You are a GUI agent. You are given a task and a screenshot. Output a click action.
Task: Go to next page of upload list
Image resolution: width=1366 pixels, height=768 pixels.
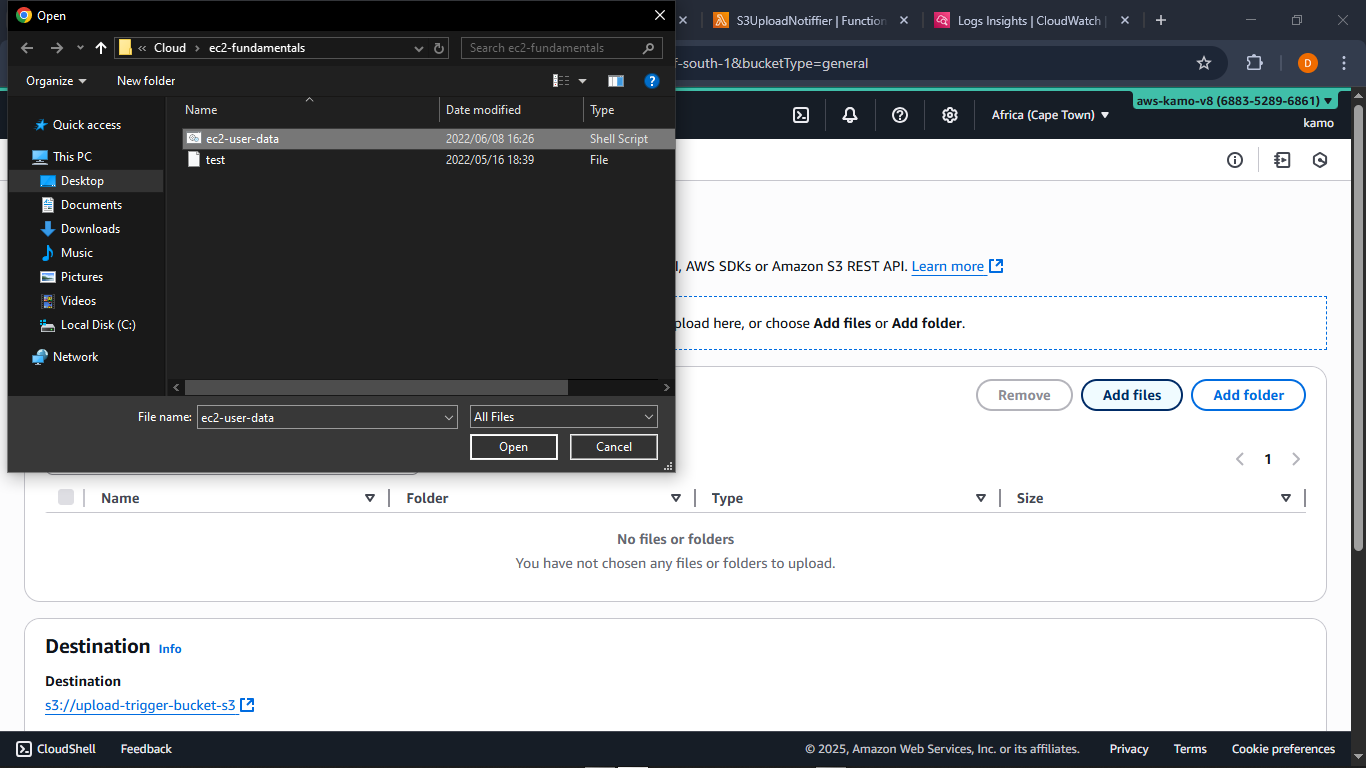[x=1296, y=459]
